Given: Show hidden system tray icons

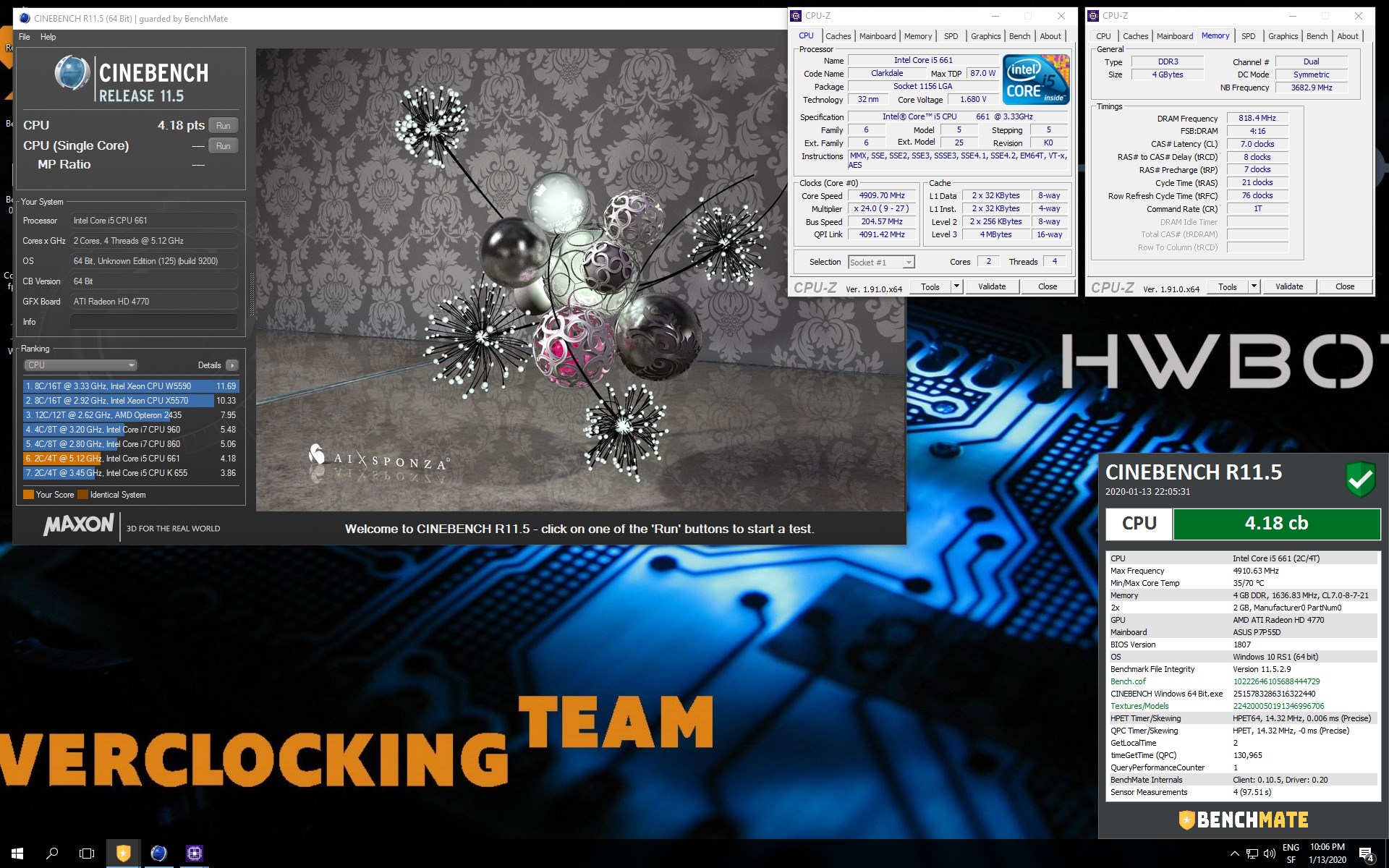Looking at the screenshot, I should (1234, 854).
